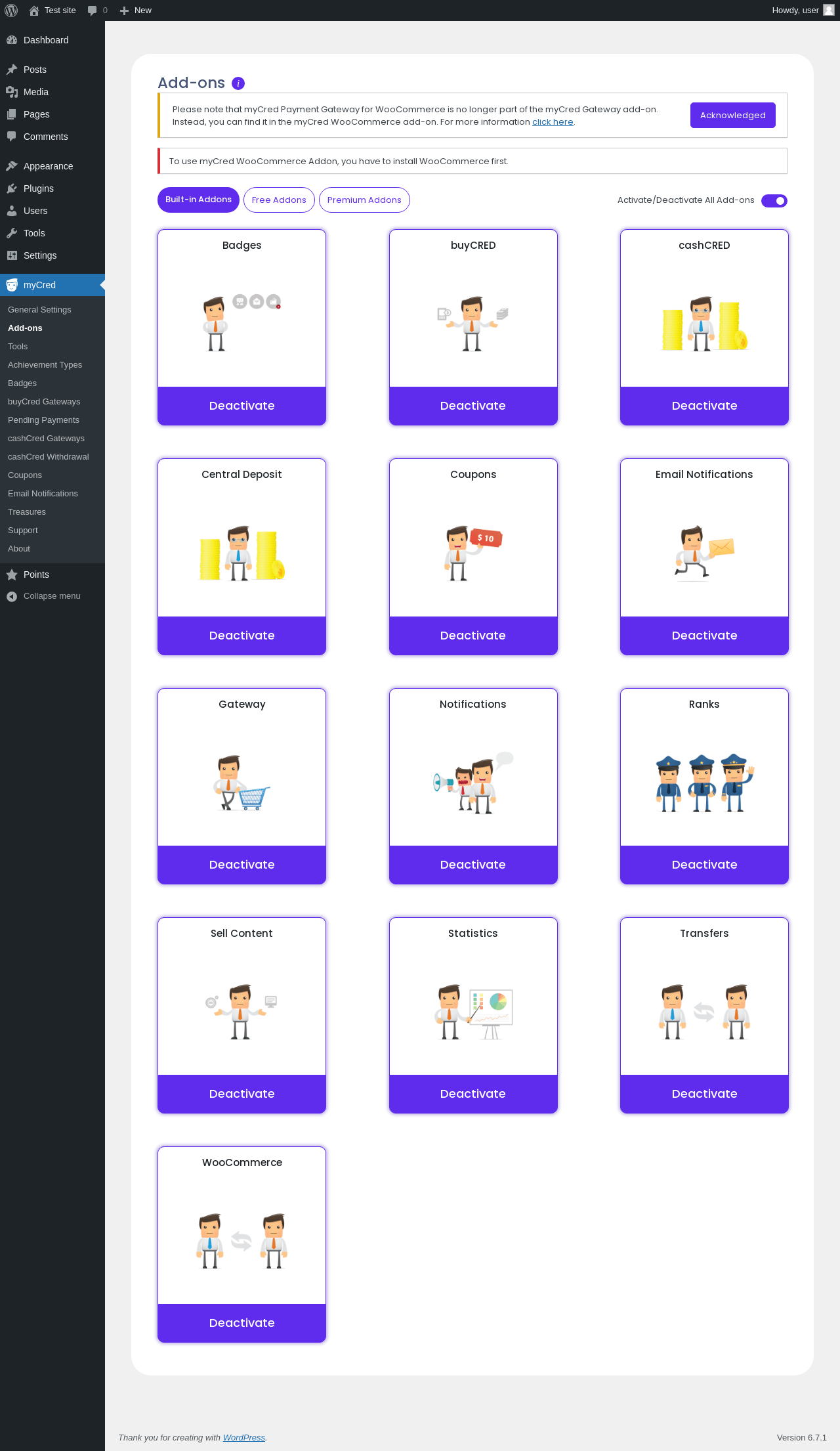Screen dimensions: 840x1451
Task: Click the Pages icon in sidebar
Action: point(12,114)
